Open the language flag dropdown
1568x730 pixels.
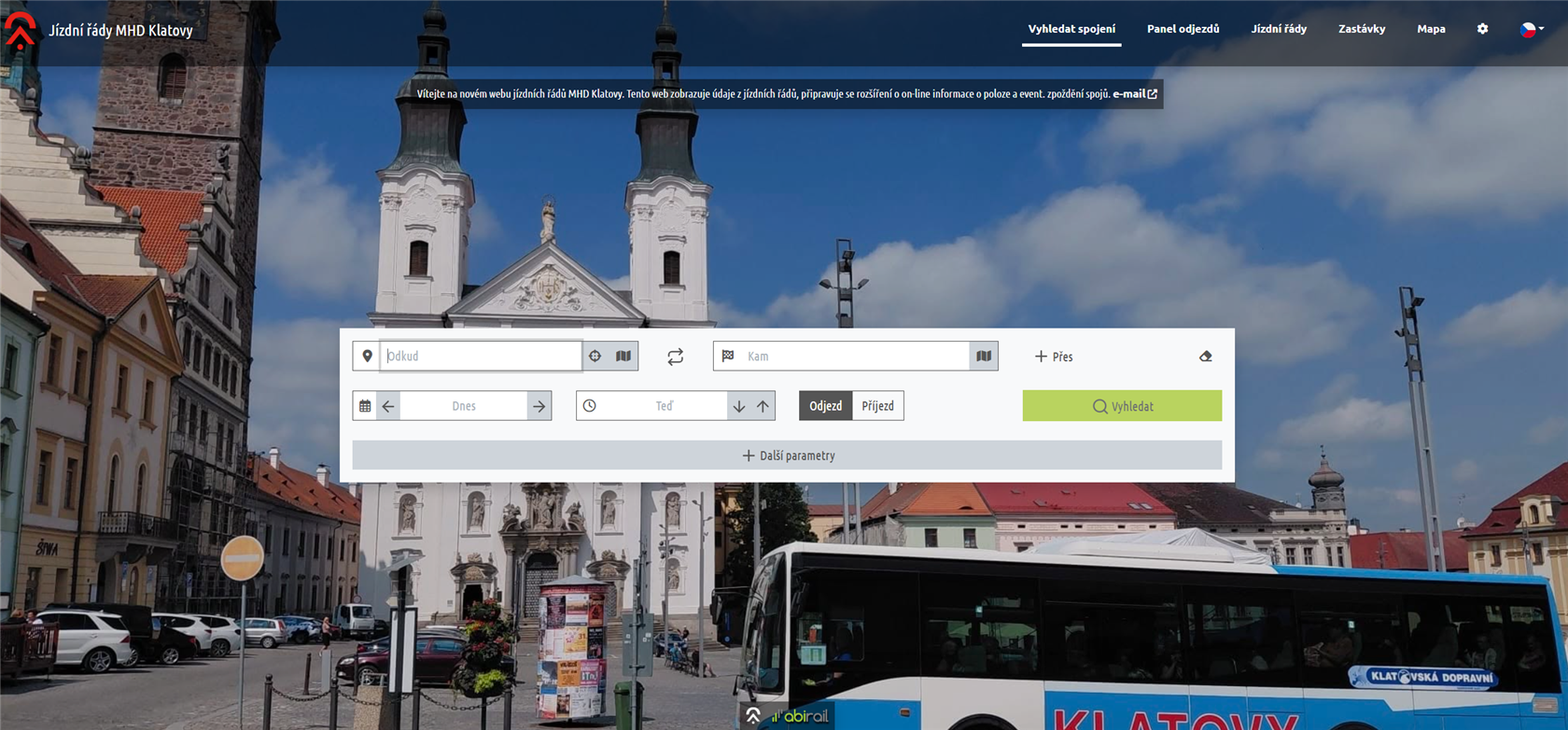click(x=1531, y=29)
